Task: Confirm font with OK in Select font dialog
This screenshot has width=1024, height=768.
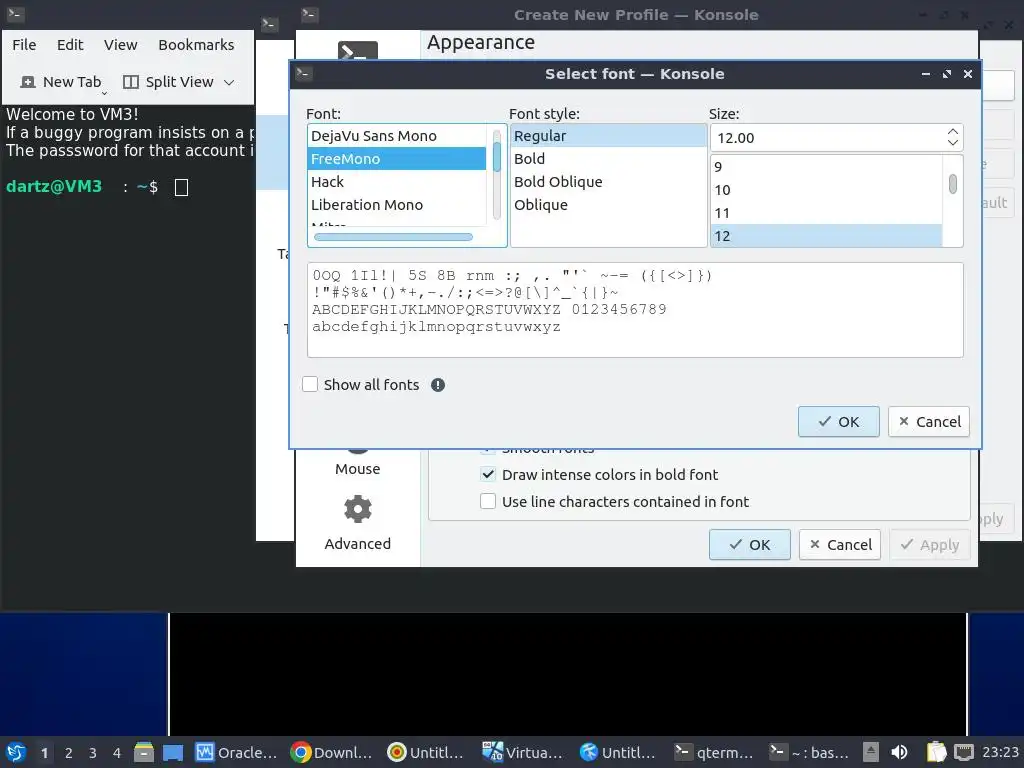Action: coord(839,421)
